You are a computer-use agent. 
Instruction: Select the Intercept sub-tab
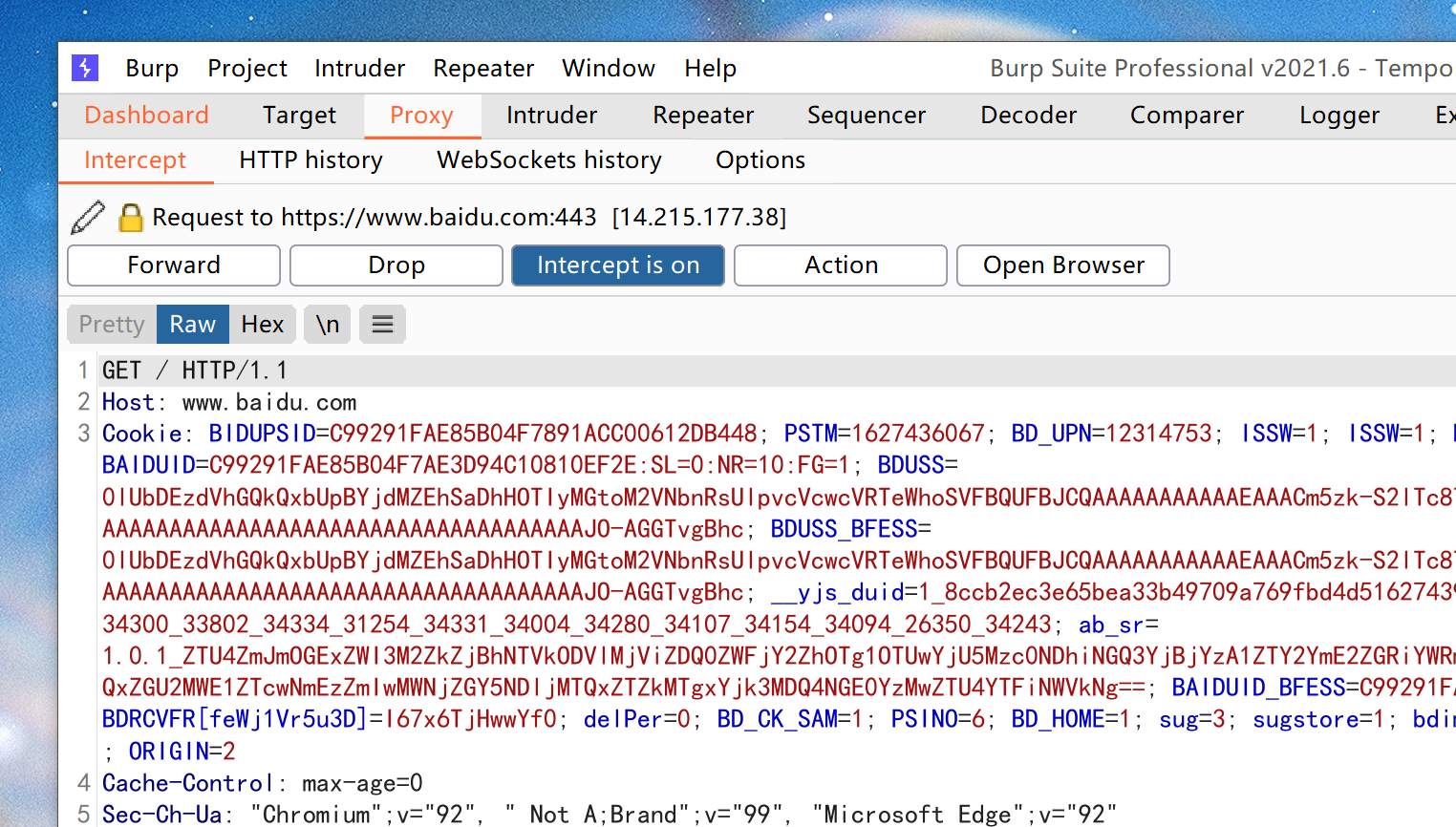[135, 160]
